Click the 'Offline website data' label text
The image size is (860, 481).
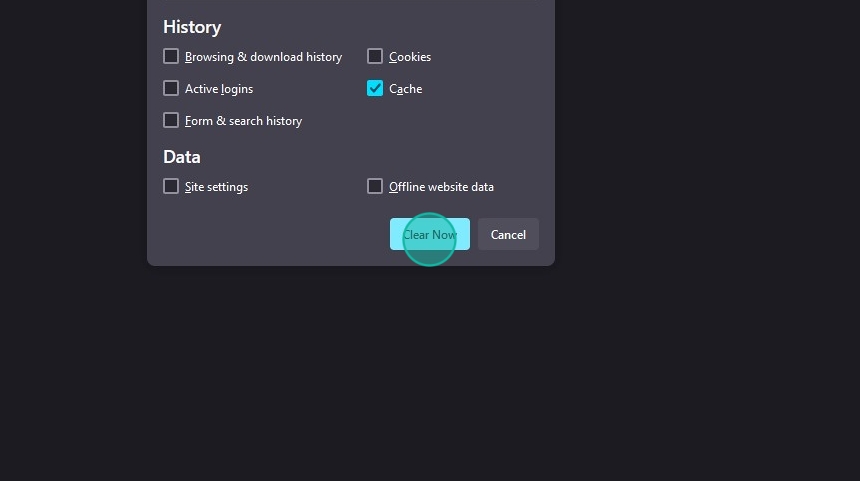(x=441, y=187)
